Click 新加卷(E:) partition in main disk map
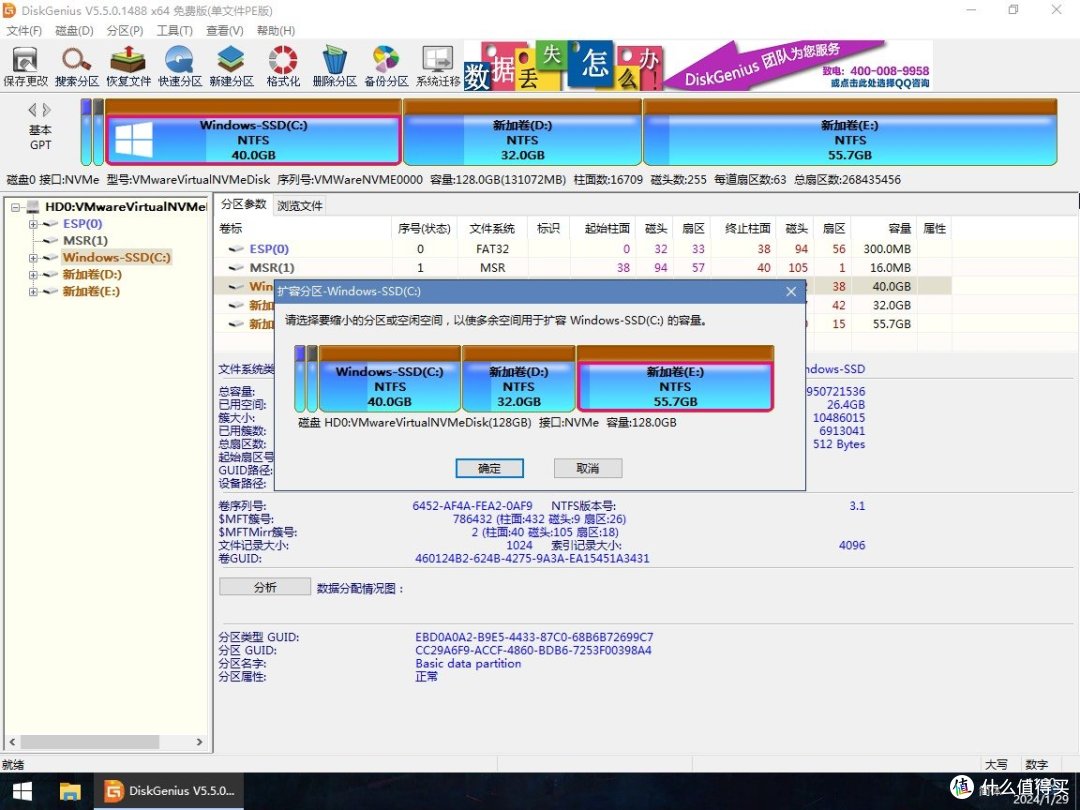1080x810 pixels. point(850,133)
